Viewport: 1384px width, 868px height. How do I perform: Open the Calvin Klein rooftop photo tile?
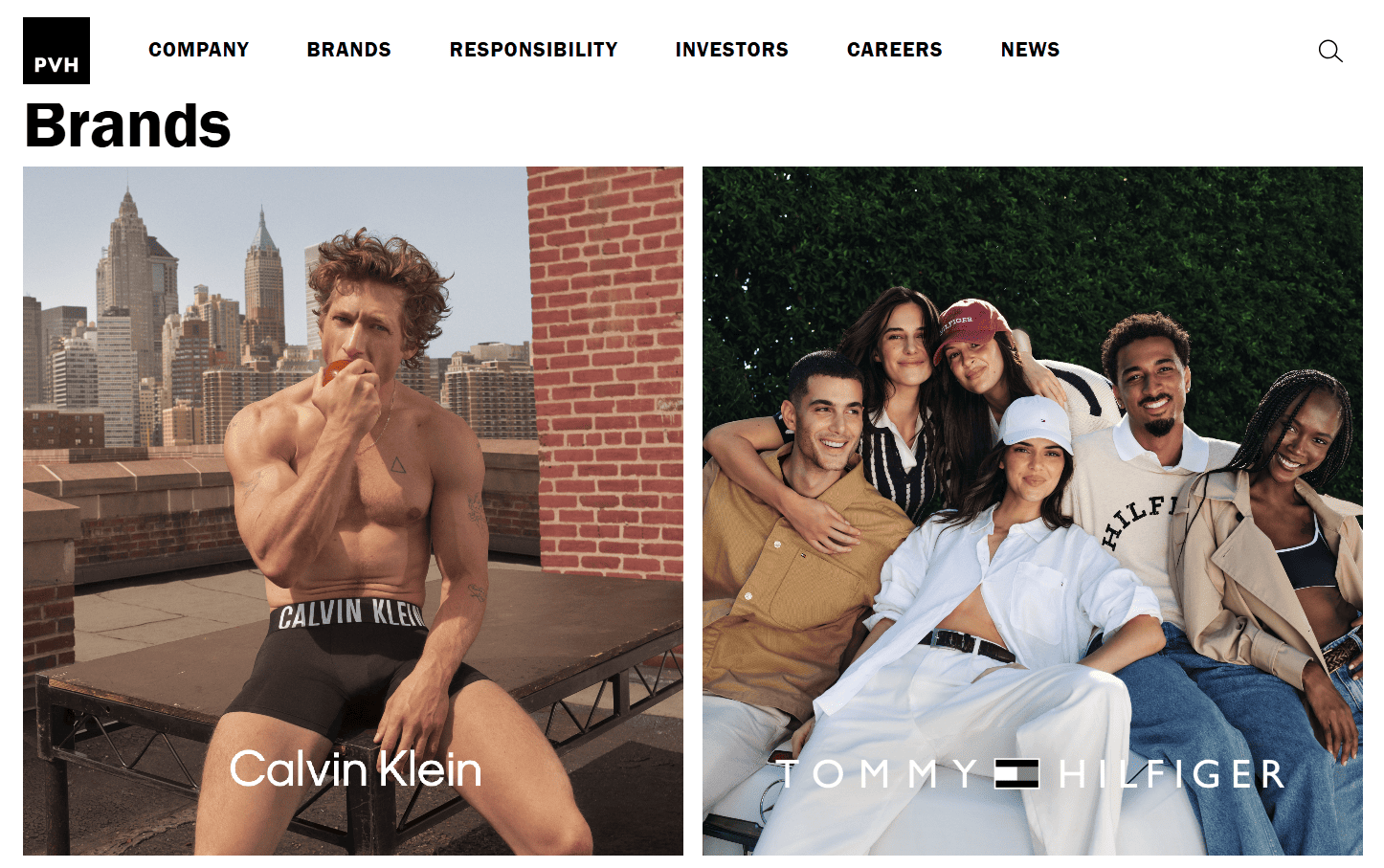(x=353, y=511)
